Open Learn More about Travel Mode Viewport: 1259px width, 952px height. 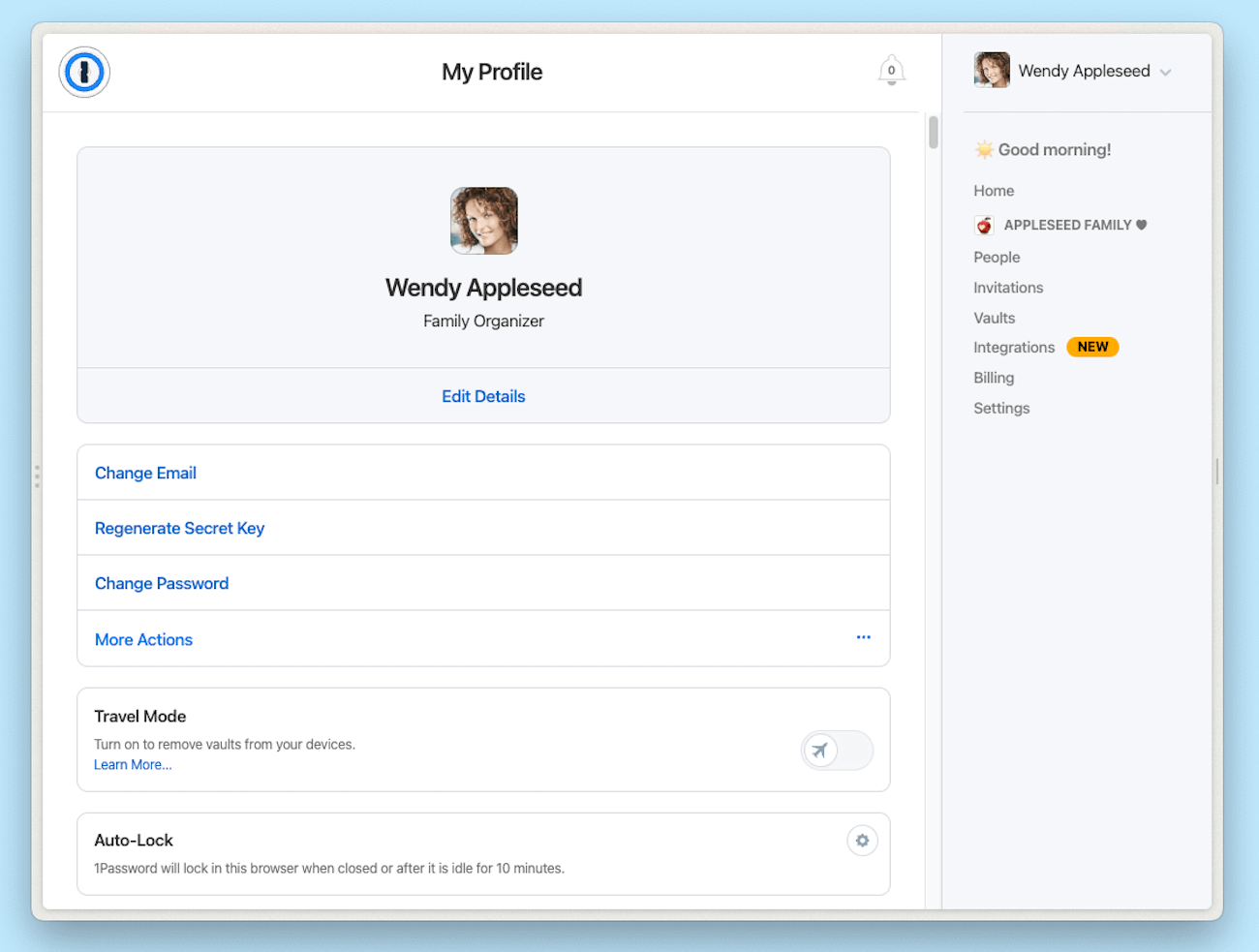[133, 764]
